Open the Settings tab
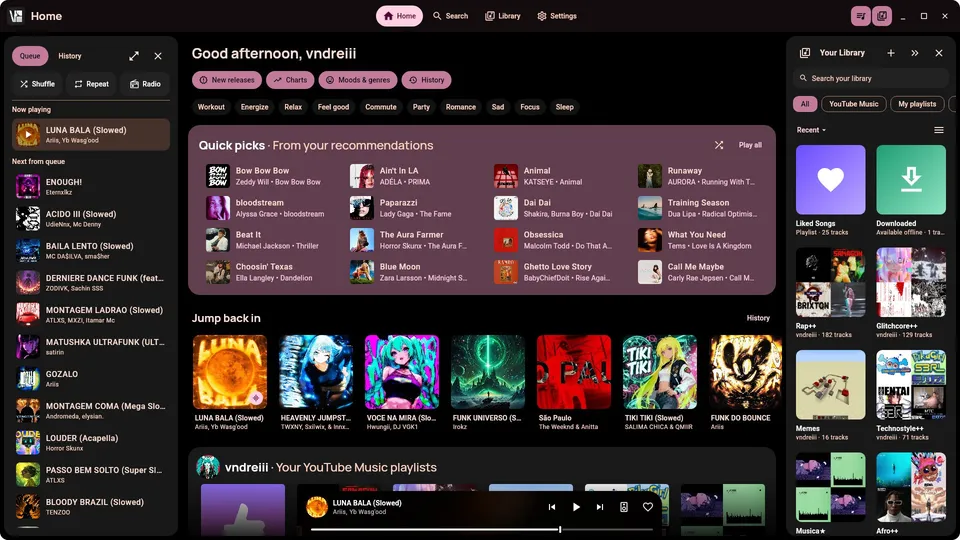This screenshot has width=960, height=540. pos(557,16)
